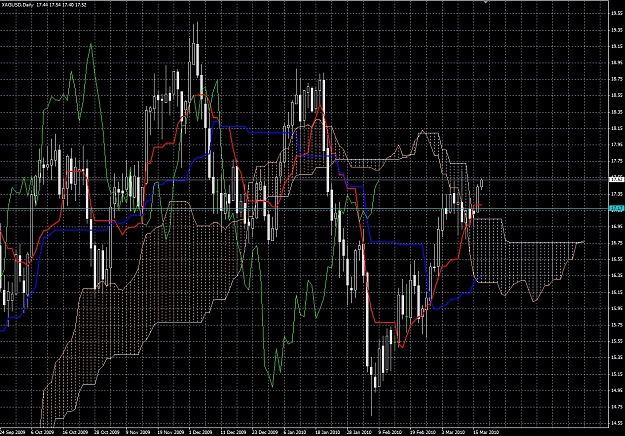Select the chart shift triangle marker on top edge
The height and width of the screenshot is (436, 625).
[486, 2]
